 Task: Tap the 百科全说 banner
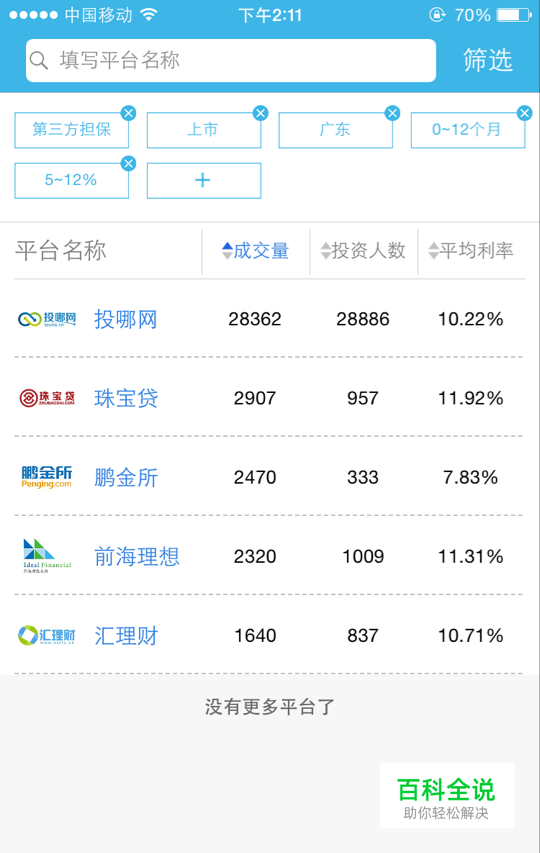447,795
